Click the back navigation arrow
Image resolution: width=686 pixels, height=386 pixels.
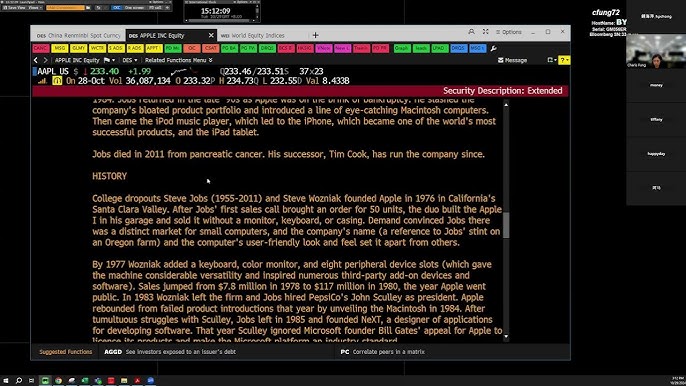click(x=36, y=60)
